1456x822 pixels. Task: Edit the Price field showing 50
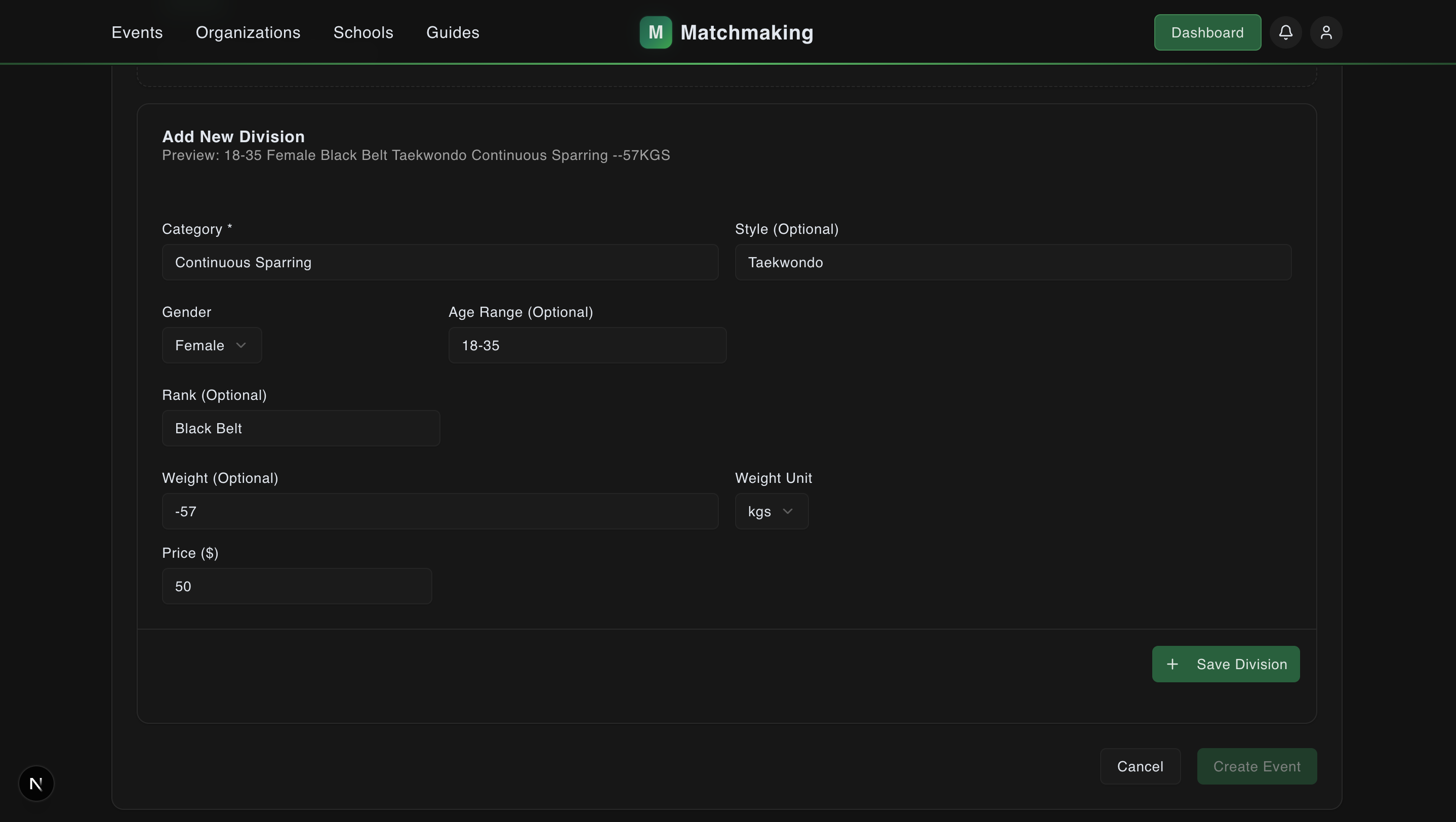[297, 586]
